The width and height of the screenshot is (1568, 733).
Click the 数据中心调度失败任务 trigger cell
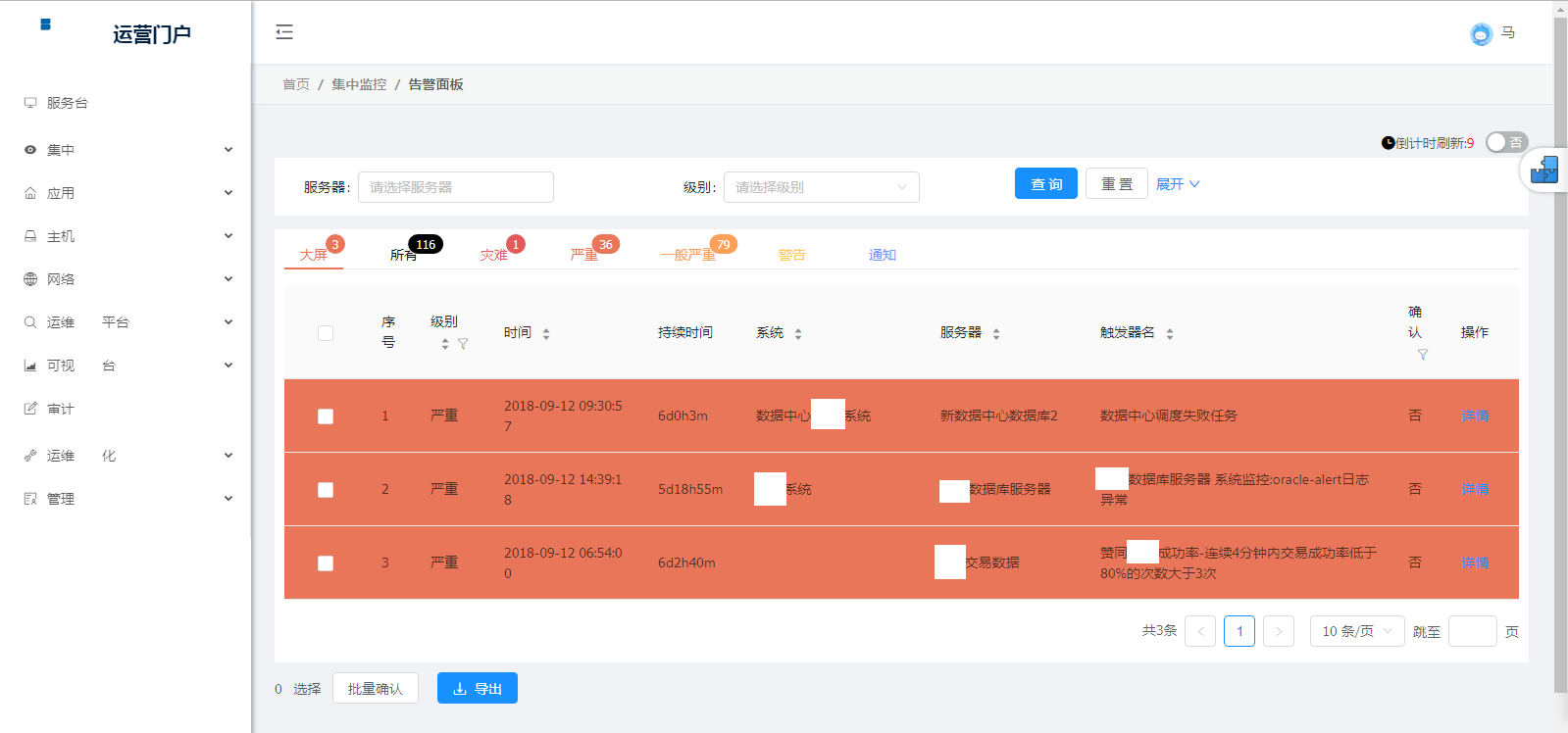tap(1169, 415)
